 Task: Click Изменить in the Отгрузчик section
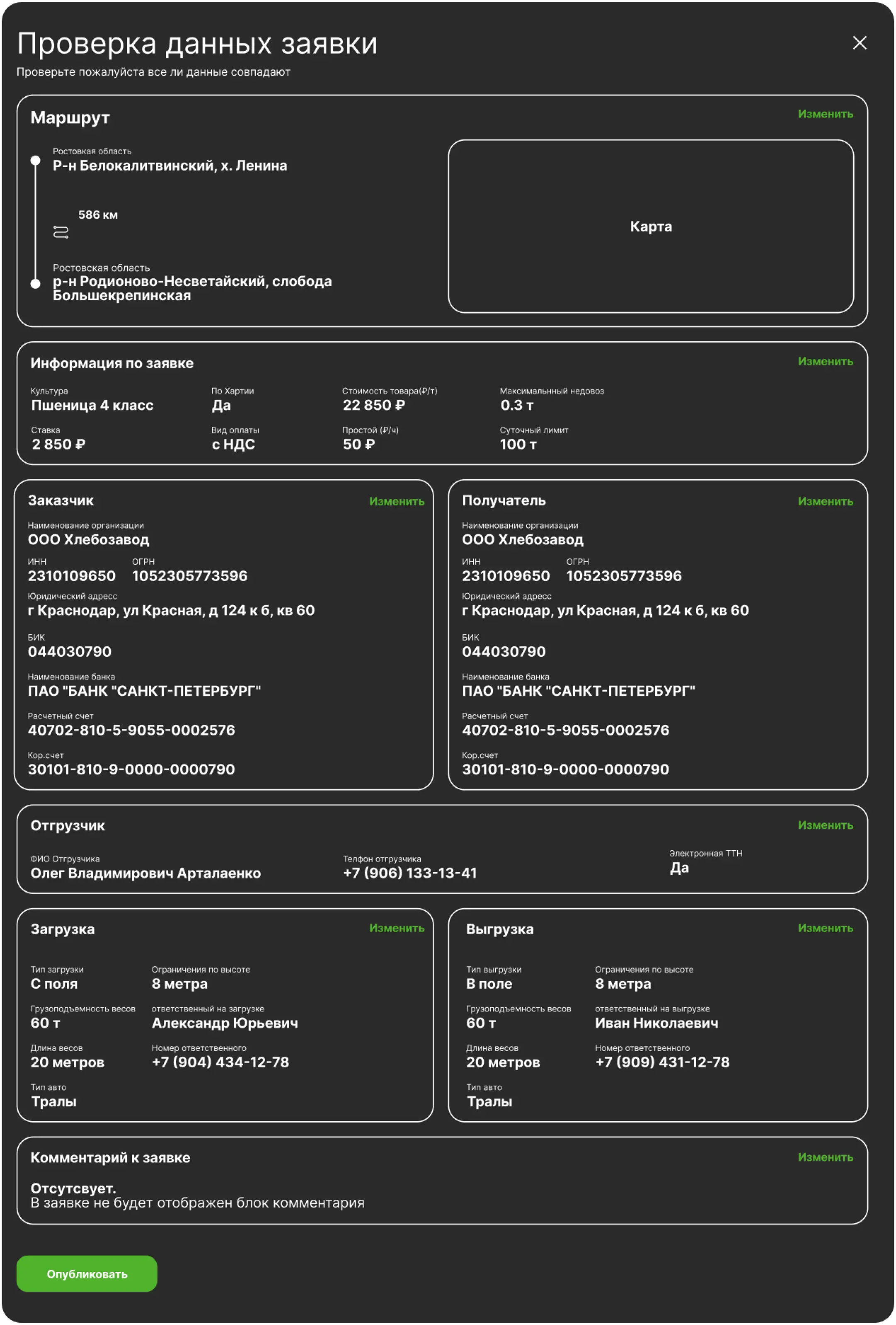point(825,826)
